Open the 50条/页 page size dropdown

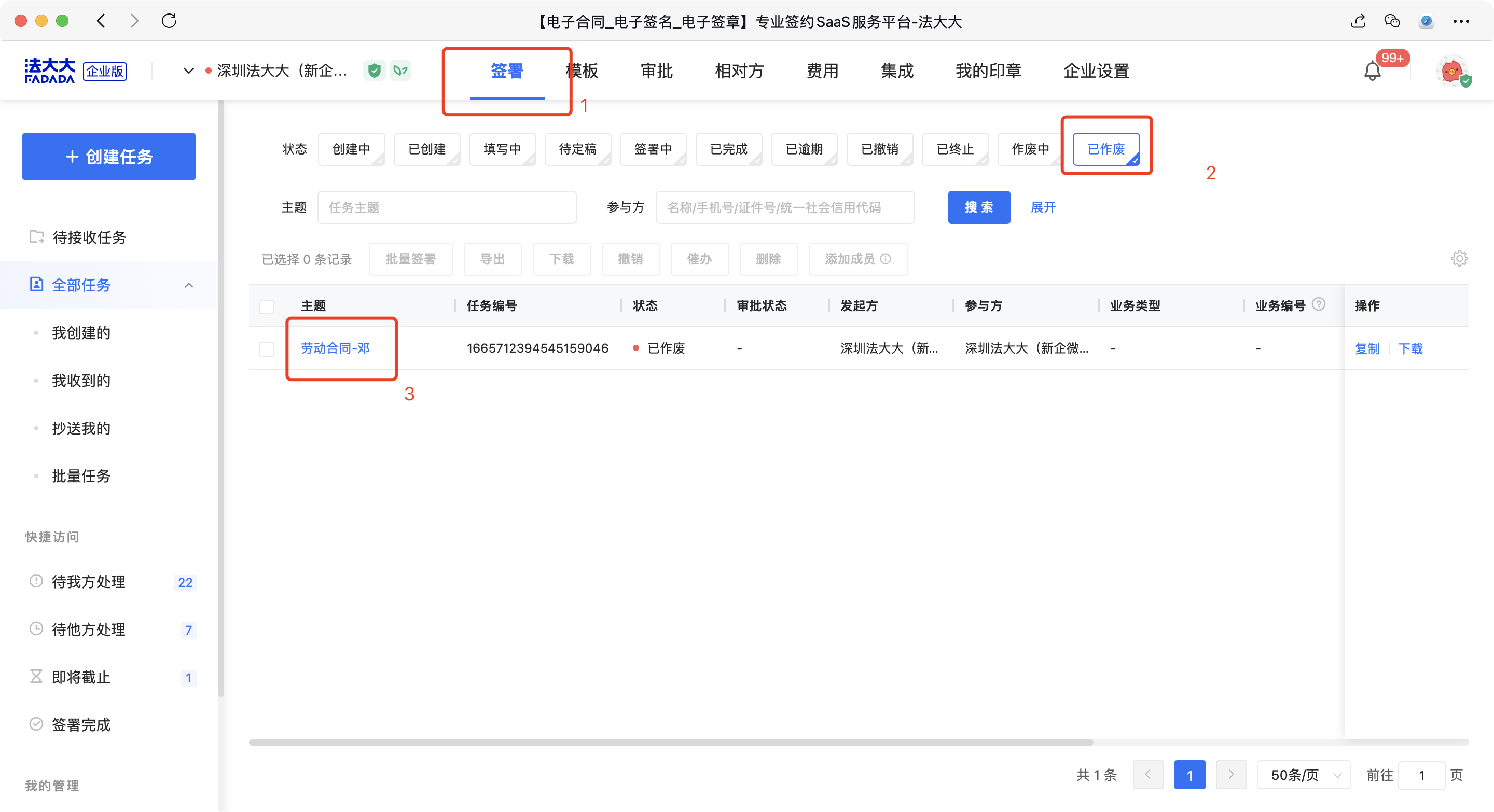click(1304, 775)
